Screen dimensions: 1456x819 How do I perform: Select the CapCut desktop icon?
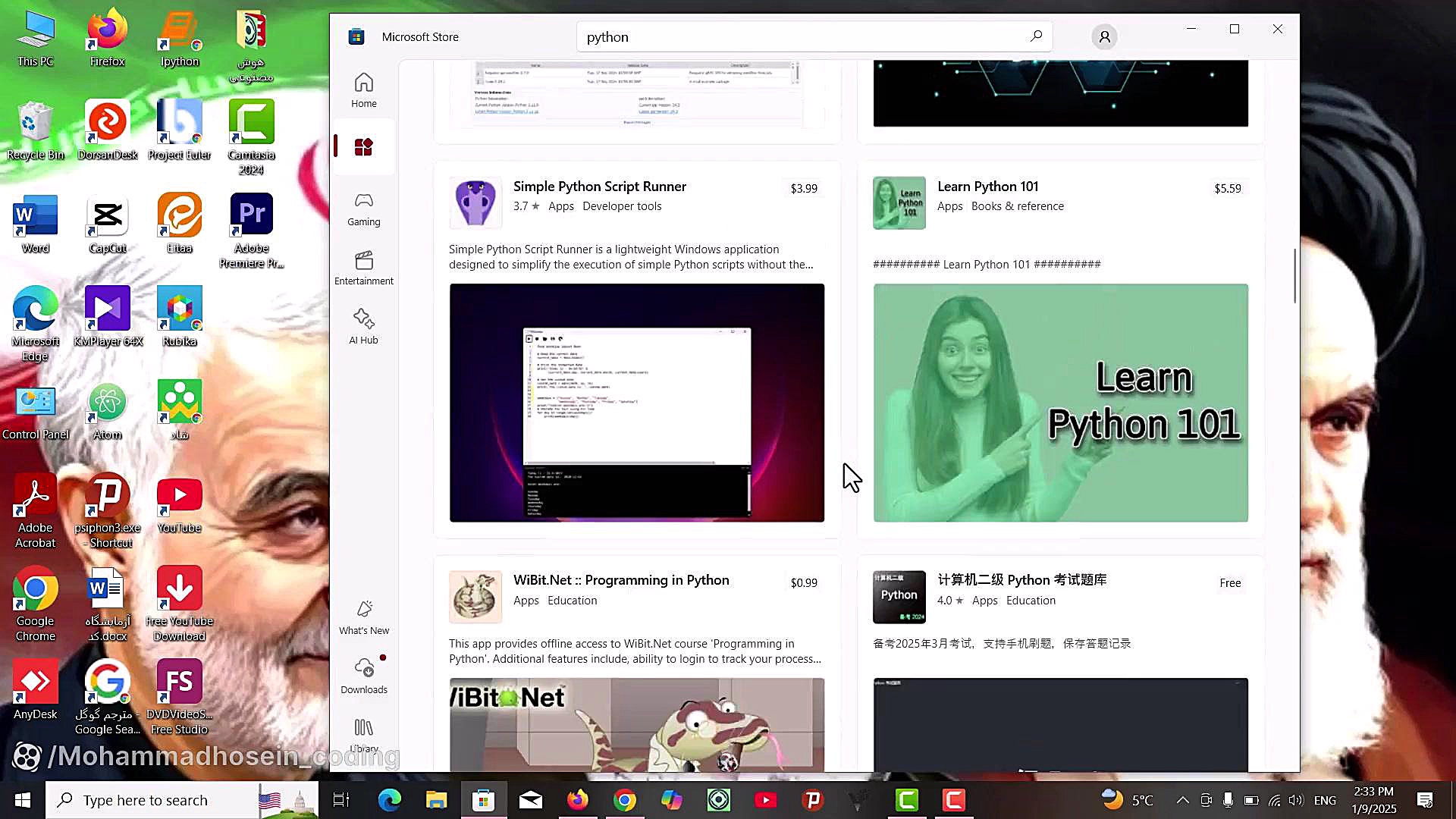click(107, 224)
